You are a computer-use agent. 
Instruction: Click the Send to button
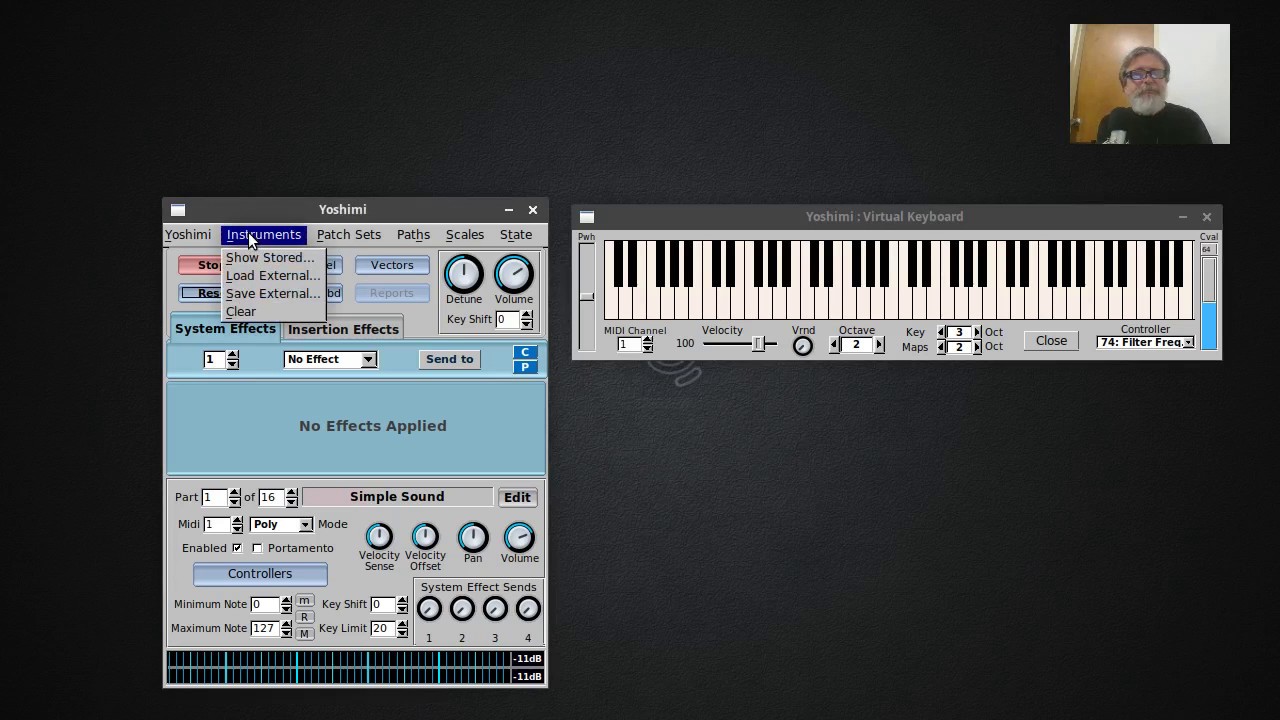[450, 359]
